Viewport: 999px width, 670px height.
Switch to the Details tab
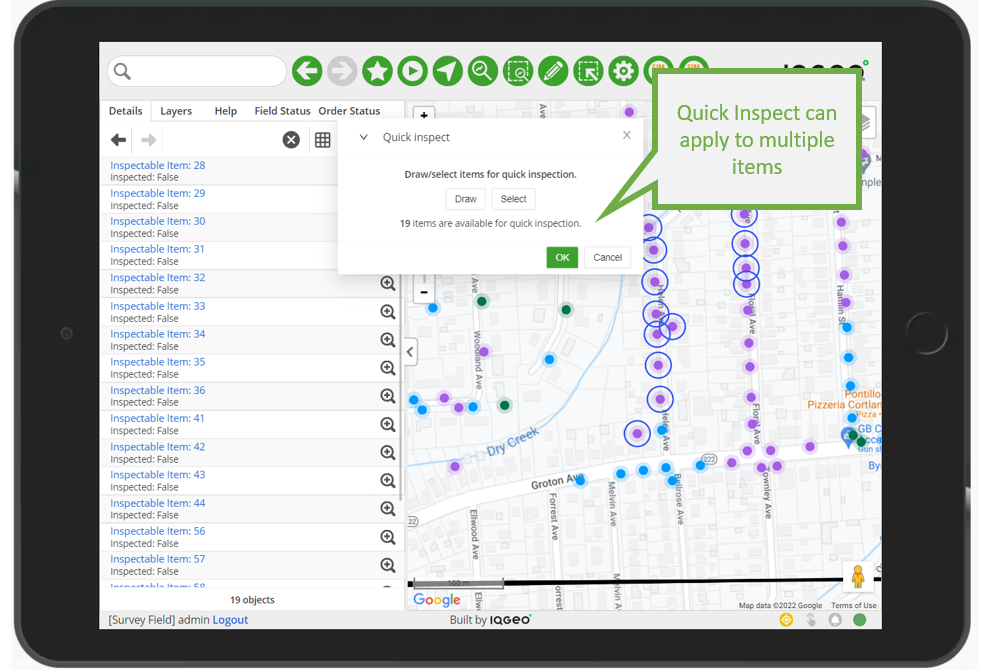point(126,111)
